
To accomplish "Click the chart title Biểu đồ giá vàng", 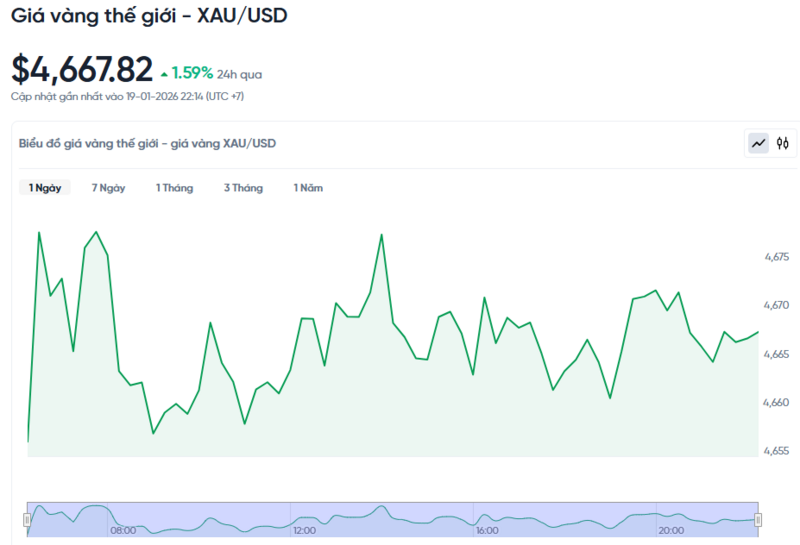I will click(x=147, y=143).
